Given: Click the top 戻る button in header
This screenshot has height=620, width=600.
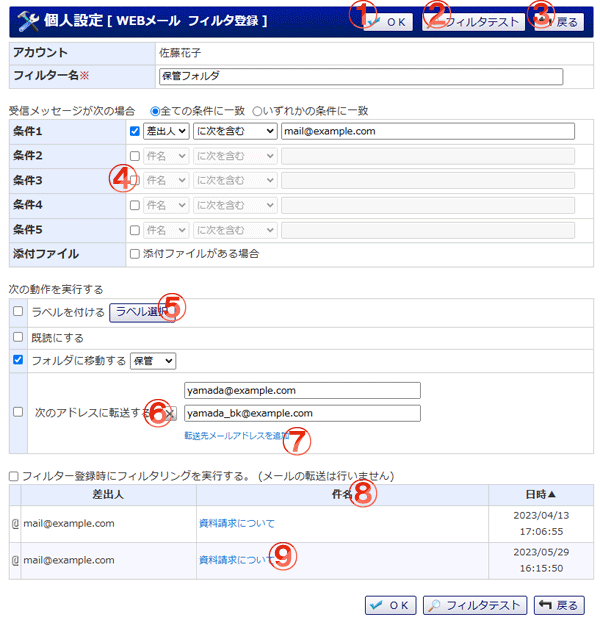Looking at the screenshot, I should coord(559,22).
